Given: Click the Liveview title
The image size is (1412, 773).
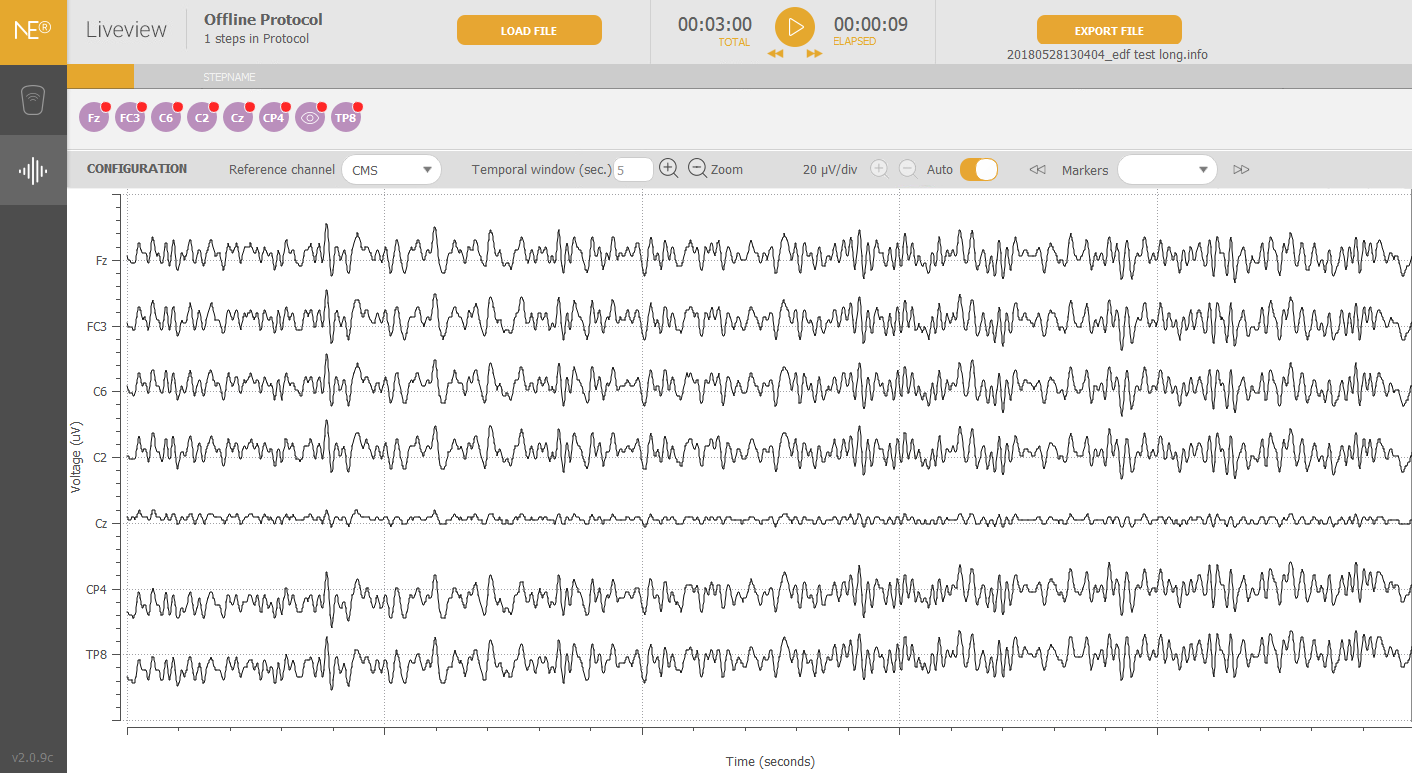Looking at the screenshot, I should click(126, 29).
